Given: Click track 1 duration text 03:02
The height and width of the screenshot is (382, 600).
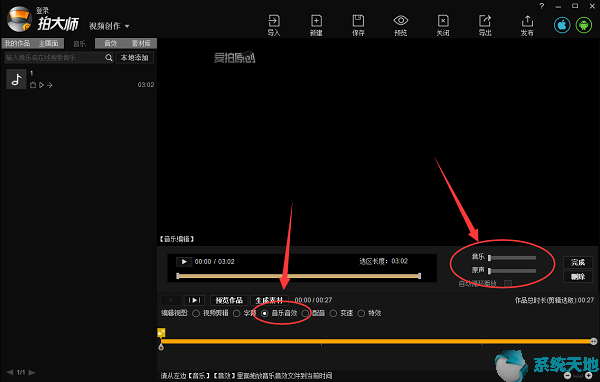Looking at the screenshot, I should pos(146,85).
